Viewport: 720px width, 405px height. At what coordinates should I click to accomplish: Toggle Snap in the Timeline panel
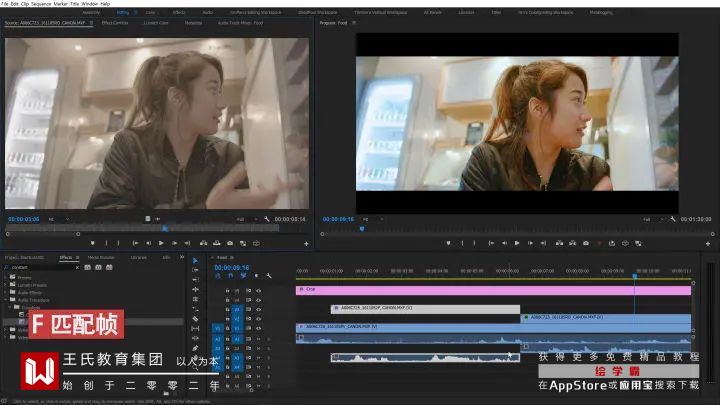(231, 276)
